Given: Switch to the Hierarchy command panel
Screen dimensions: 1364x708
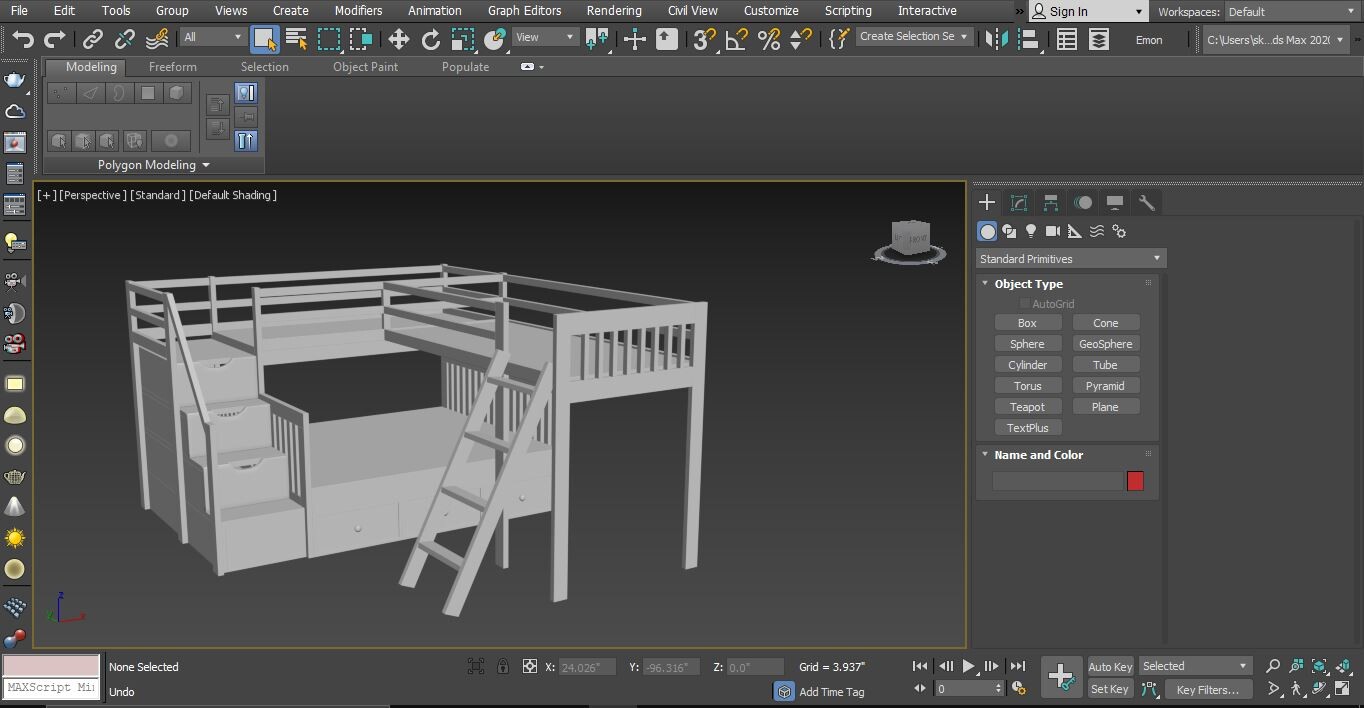Looking at the screenshot, I should pyautogui.click(x=1051, y=202).
